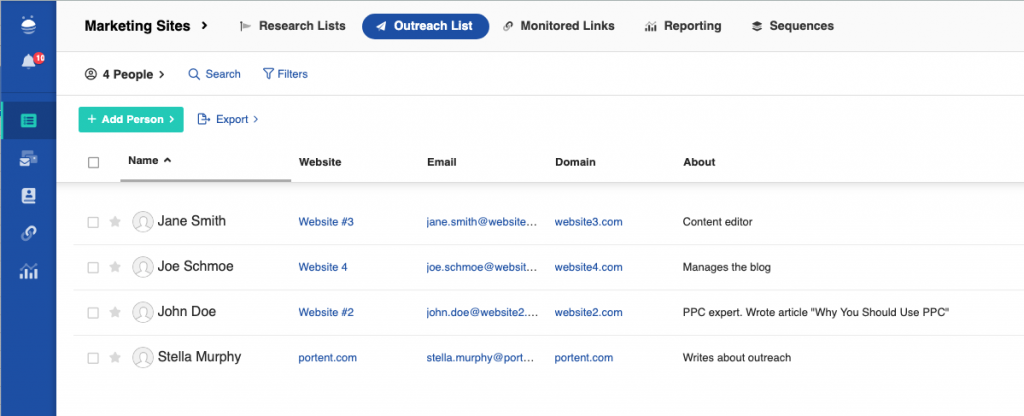Screen dimensions: 1024x416
Task: Expand the Marketing Sites project menu
Action: click(x=146, y=26)
